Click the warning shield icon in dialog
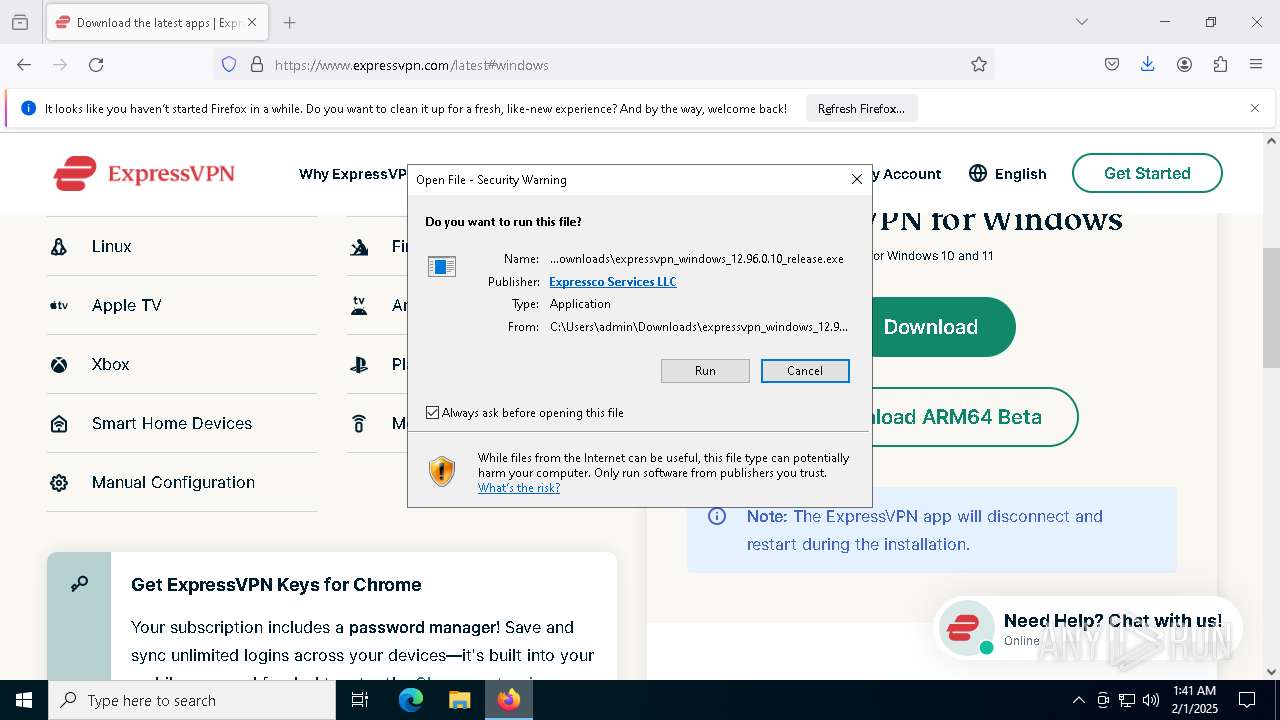 pos(442,471)
